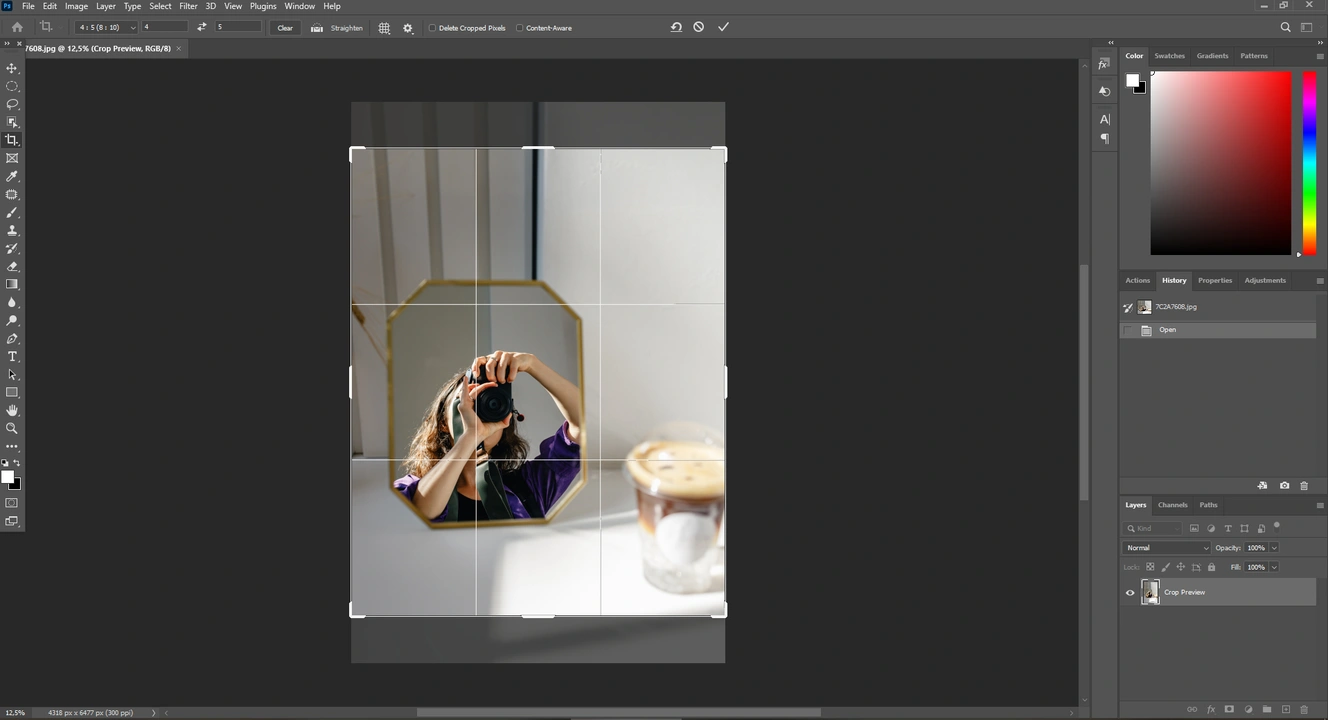This screenshot has height=720, width=1328.
Task: Enable the Content-Aware checkbox
Action: [519, 28]
